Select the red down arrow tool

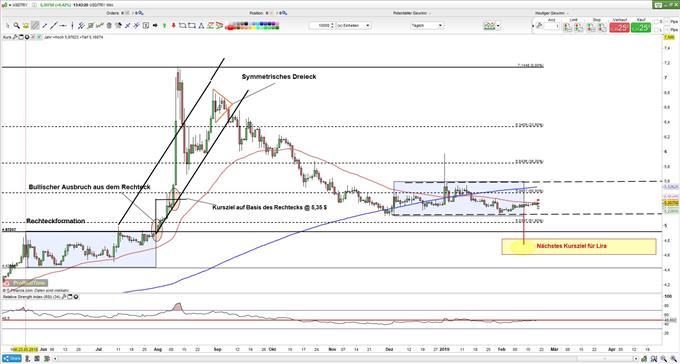(x=174, y=26)
